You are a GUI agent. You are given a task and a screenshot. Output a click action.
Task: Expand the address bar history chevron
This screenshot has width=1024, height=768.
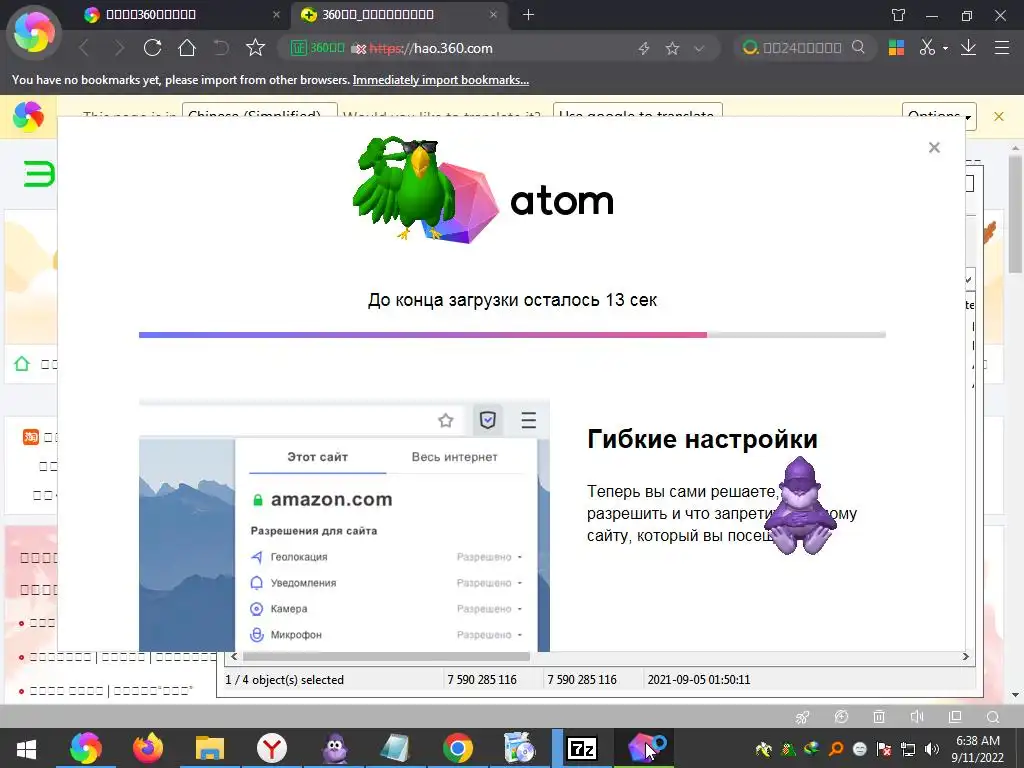click(699, 48)
